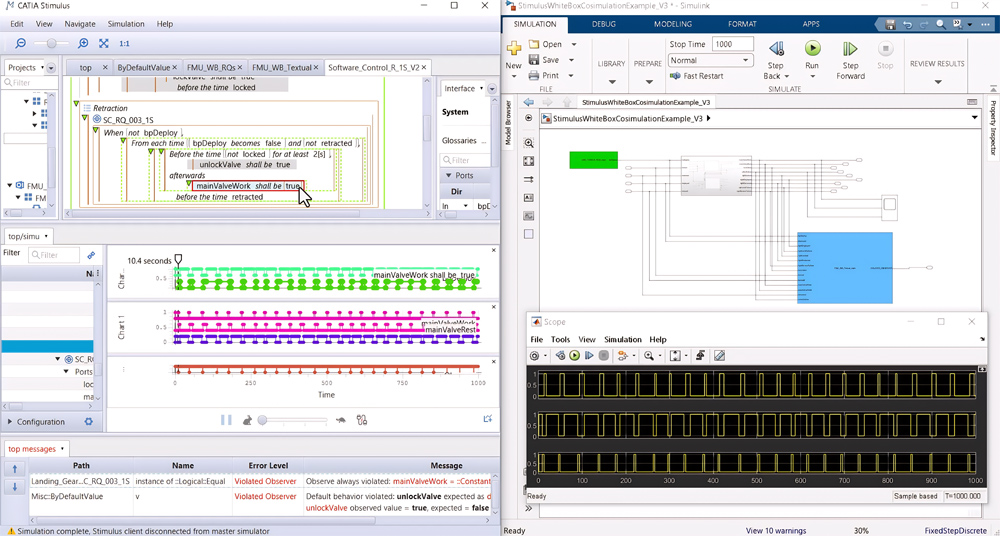Expand the LIBRARY section arrow in Simulink
Screen dimensions: 1000x536
click(612, 82)
